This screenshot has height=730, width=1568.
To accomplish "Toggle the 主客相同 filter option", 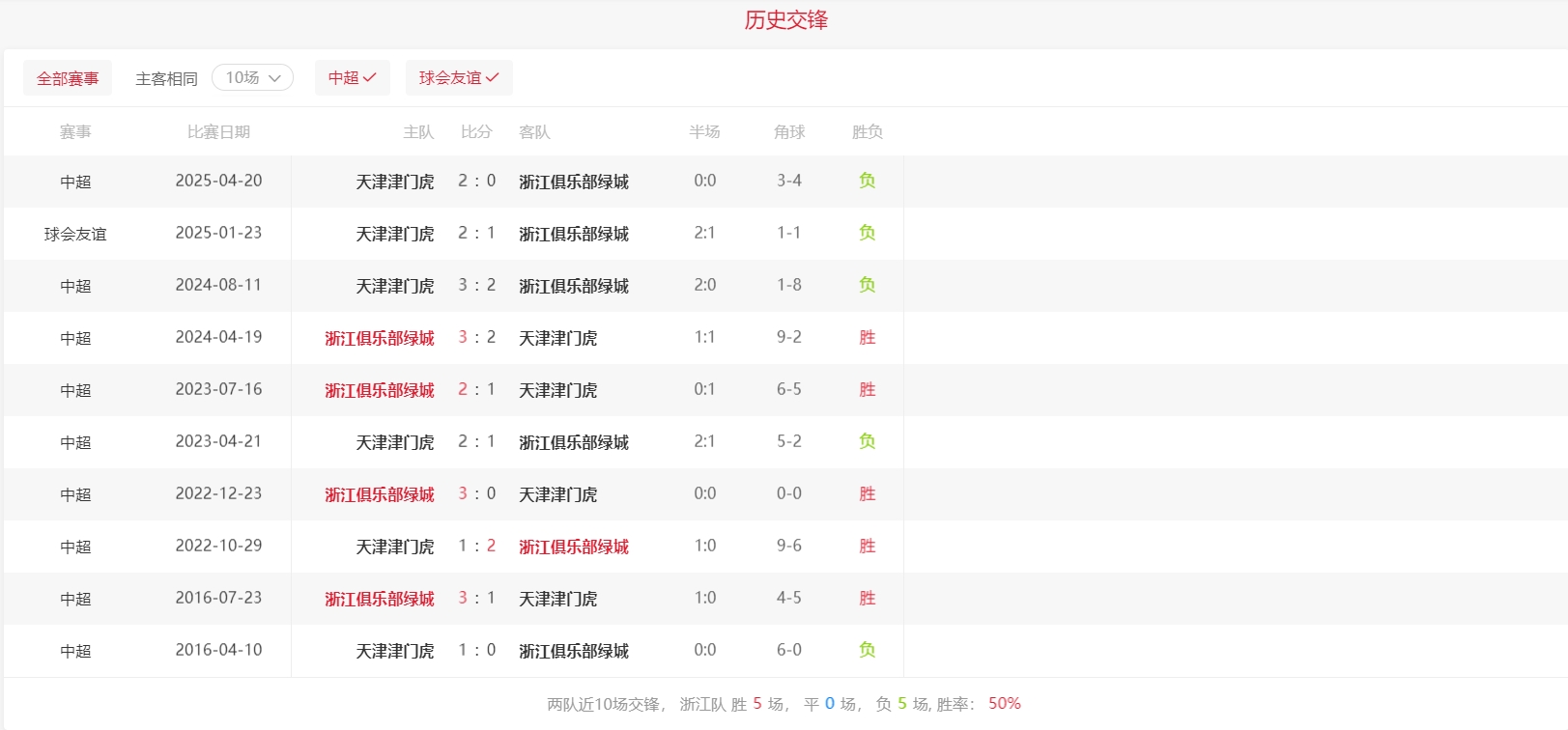I will coord(166,78).
